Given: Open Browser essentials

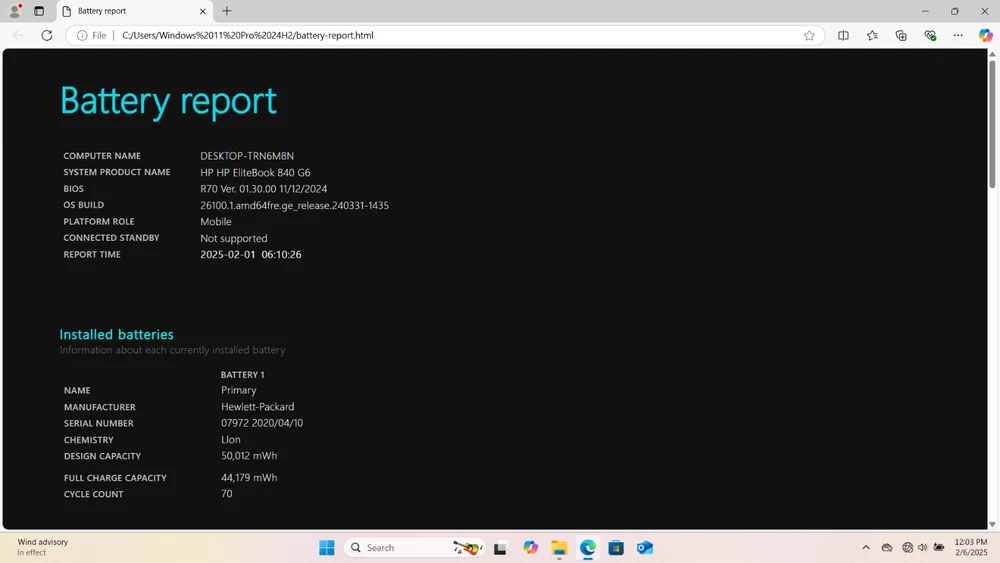Looking at the screenshot, I should point(930,35).
